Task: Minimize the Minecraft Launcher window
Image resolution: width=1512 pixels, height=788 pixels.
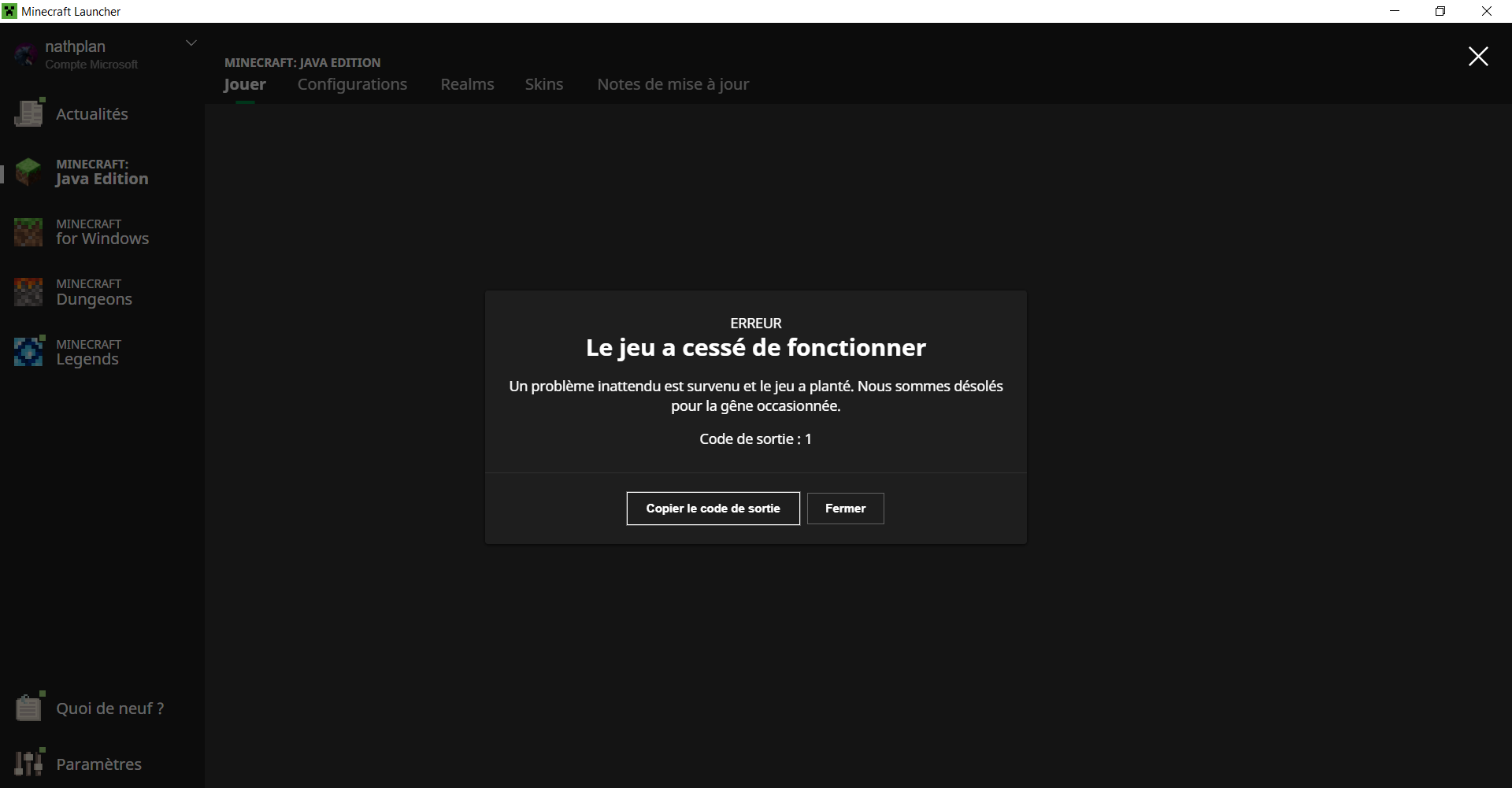Action: click(1395, 11)
